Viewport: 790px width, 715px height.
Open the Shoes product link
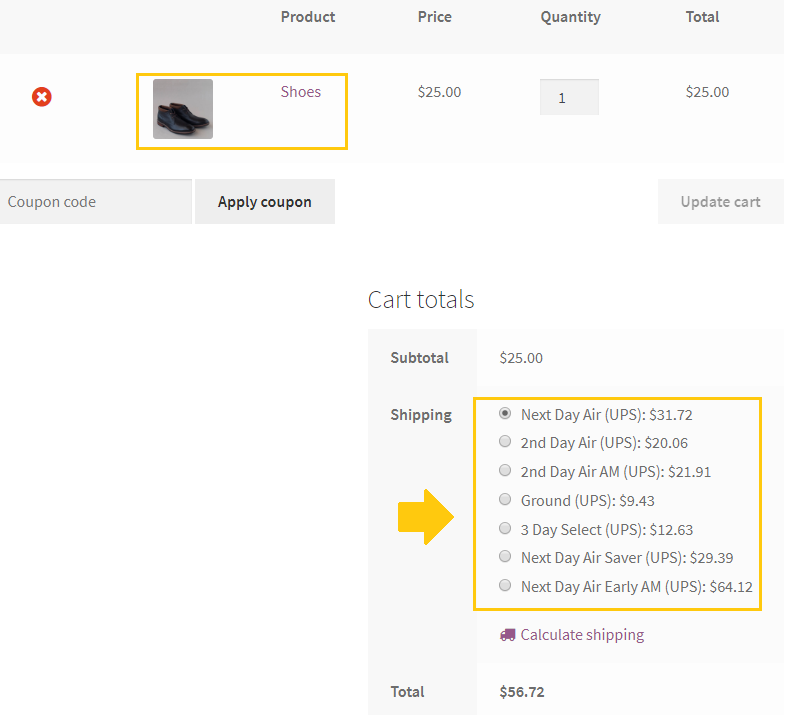coord(301,92)
